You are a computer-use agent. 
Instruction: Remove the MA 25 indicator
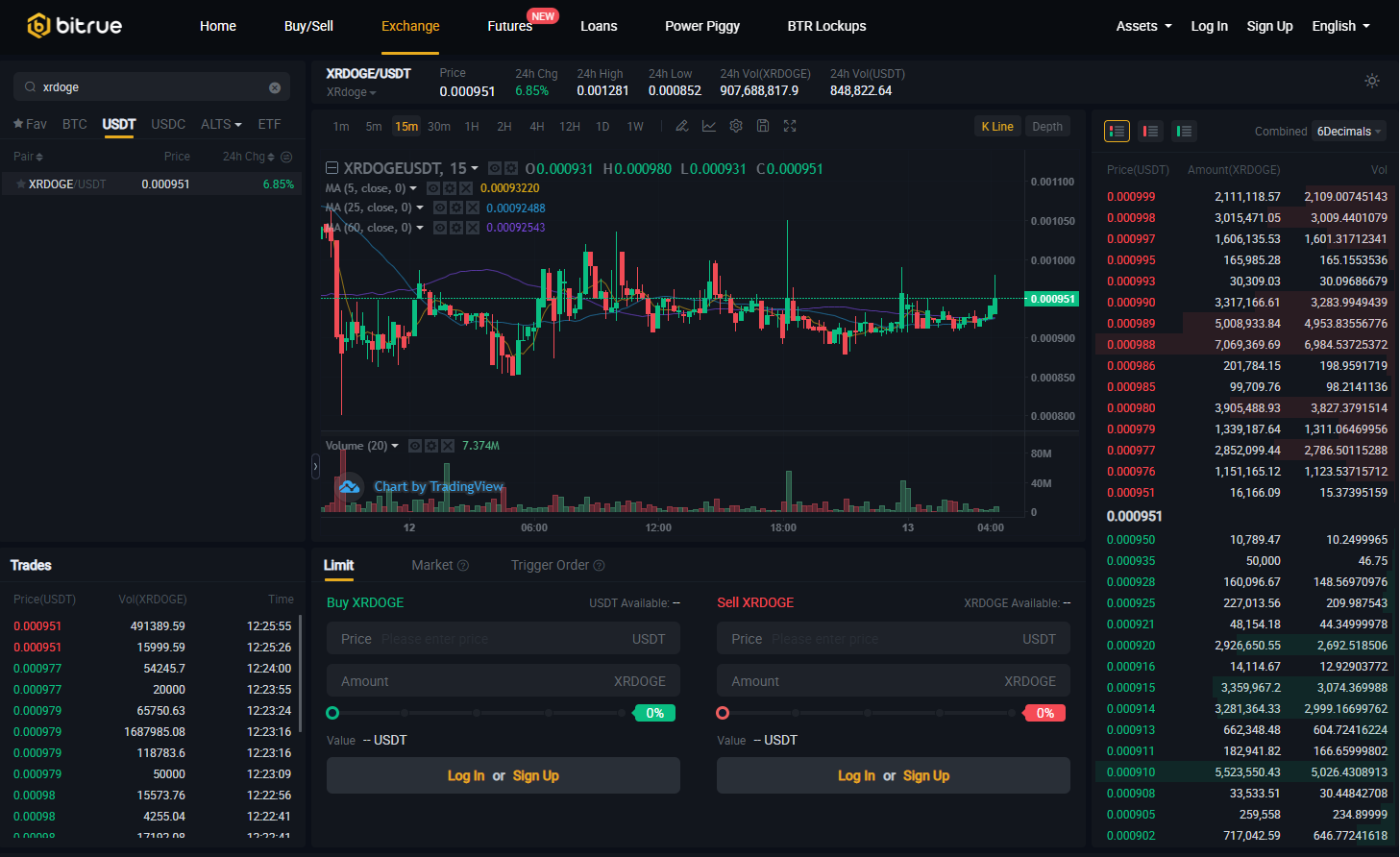click(x=473, y=208)
